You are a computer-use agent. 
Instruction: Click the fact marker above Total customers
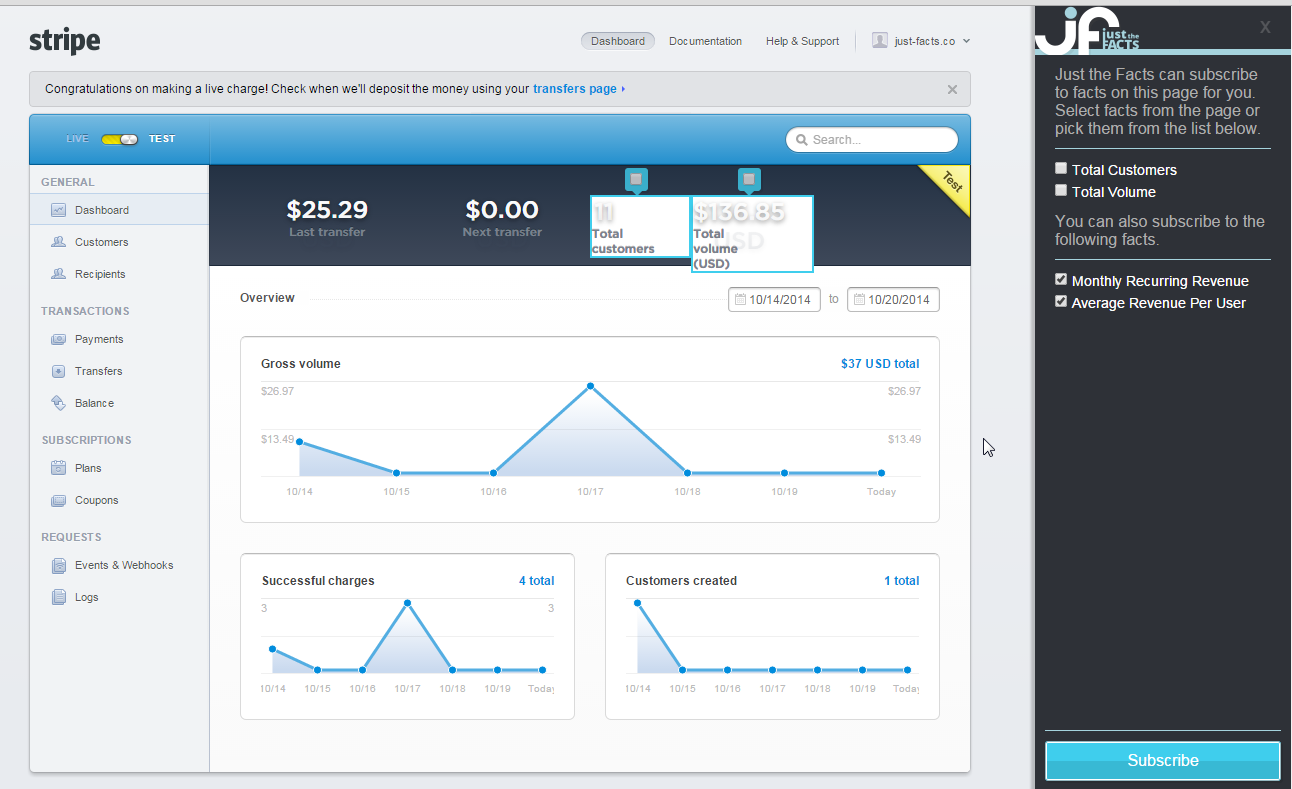coord(636,180)
